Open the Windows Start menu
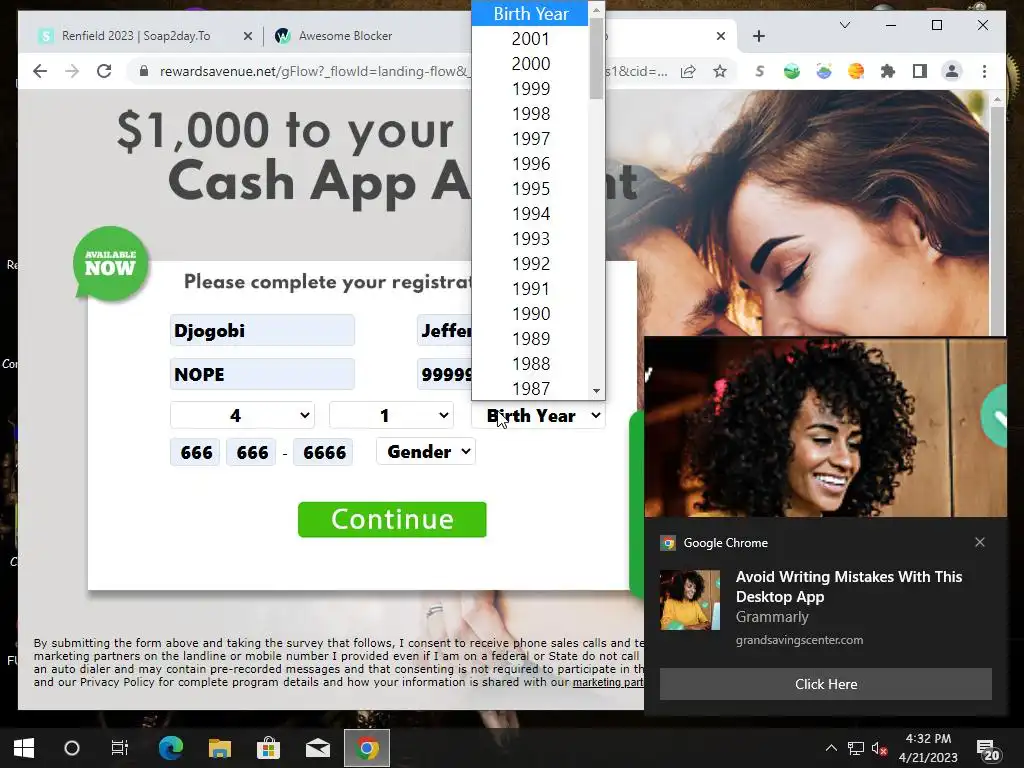 point(24,748)
